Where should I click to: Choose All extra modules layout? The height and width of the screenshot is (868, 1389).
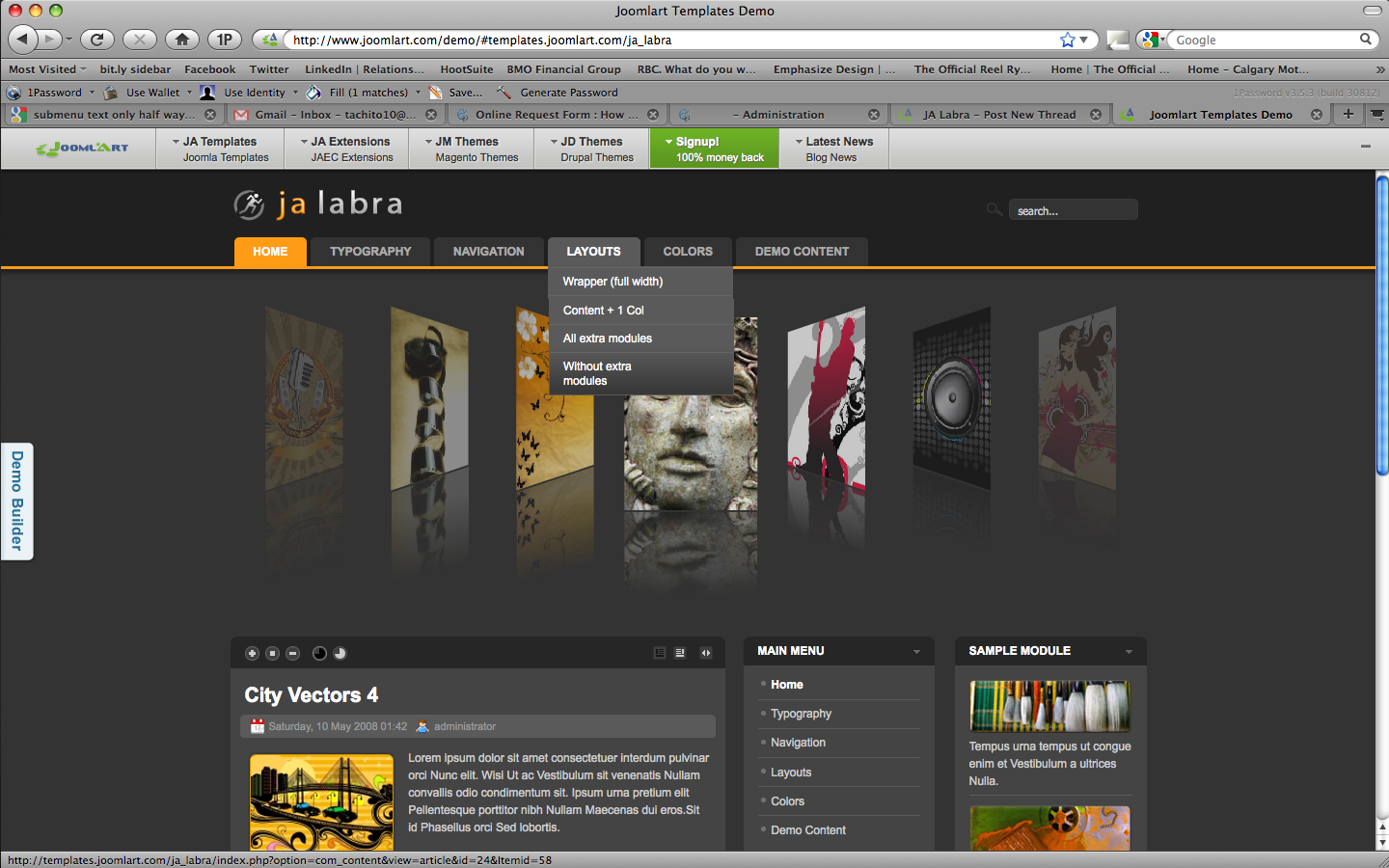(x=640, y=339)
